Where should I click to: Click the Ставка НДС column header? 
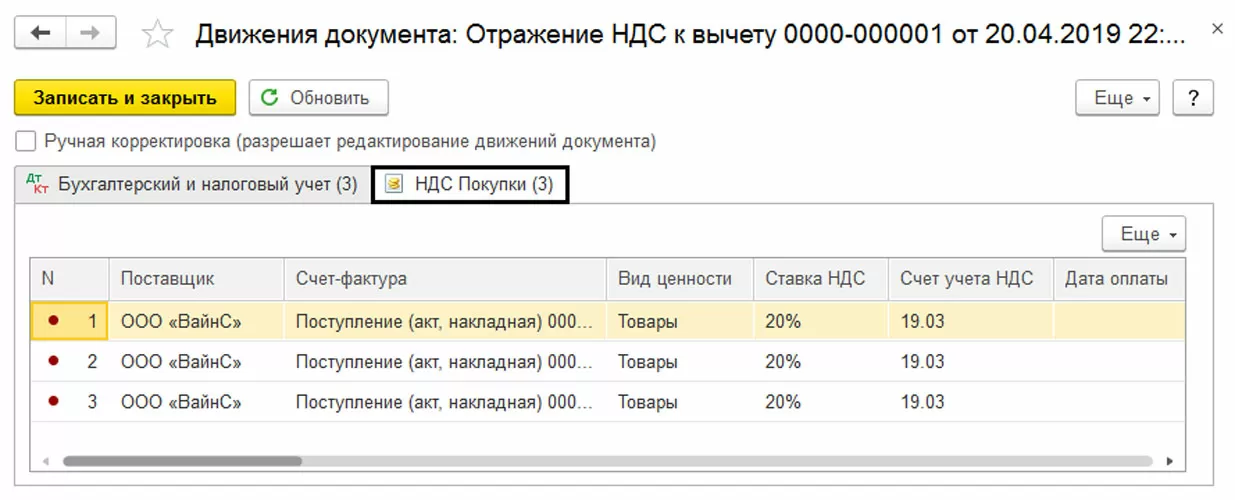point(815,279)
